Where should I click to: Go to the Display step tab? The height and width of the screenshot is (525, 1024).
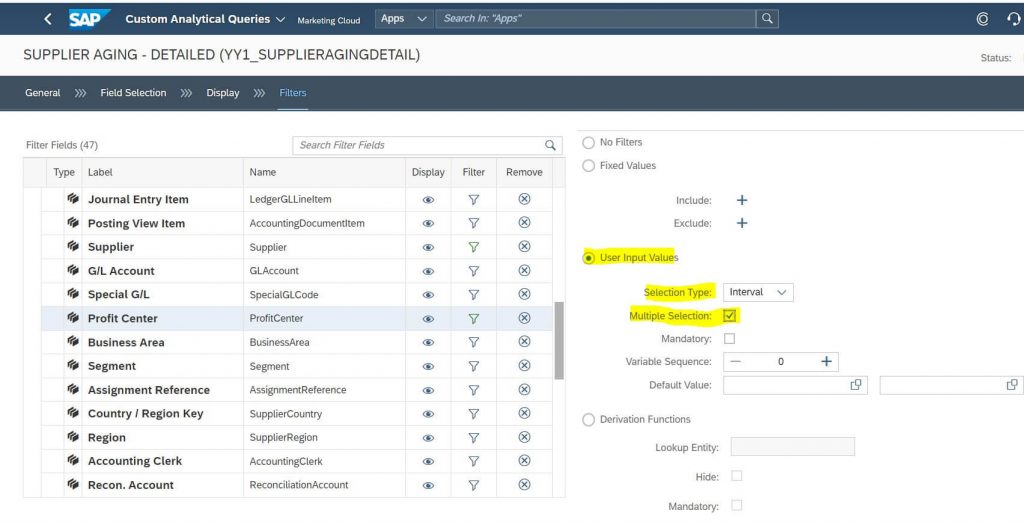(223, 93)
